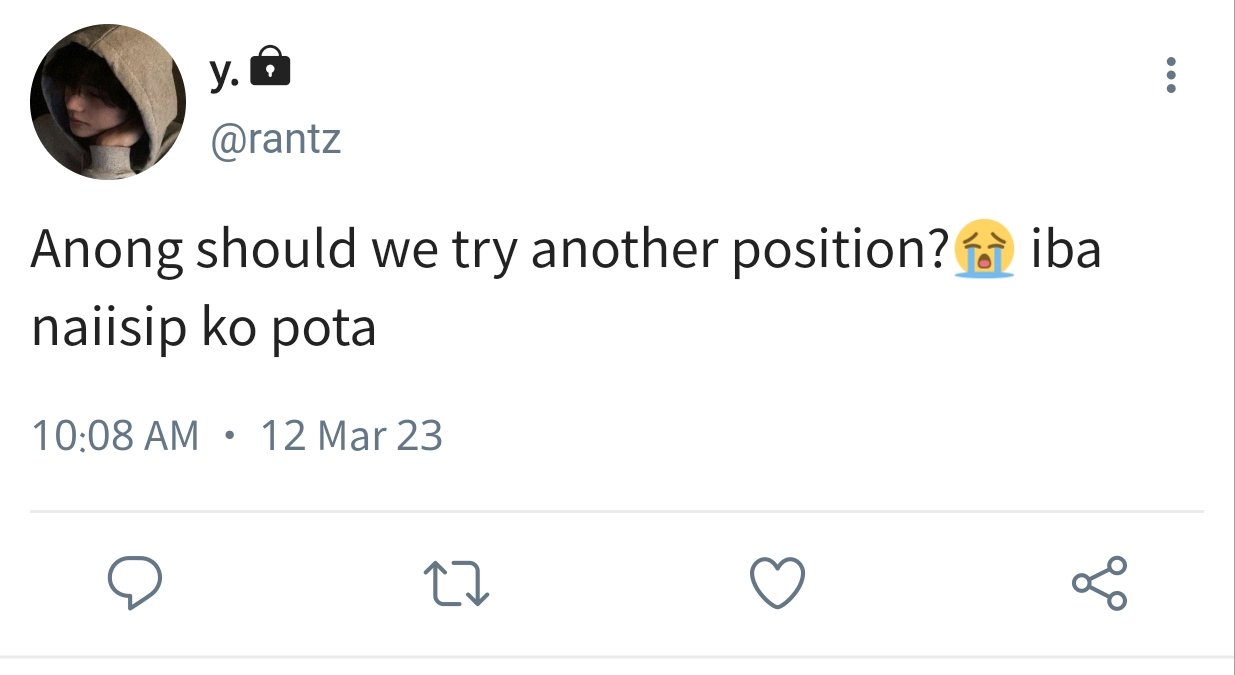Click the word "should" in the tweet
1235x675 pixels.
[276, 248]
